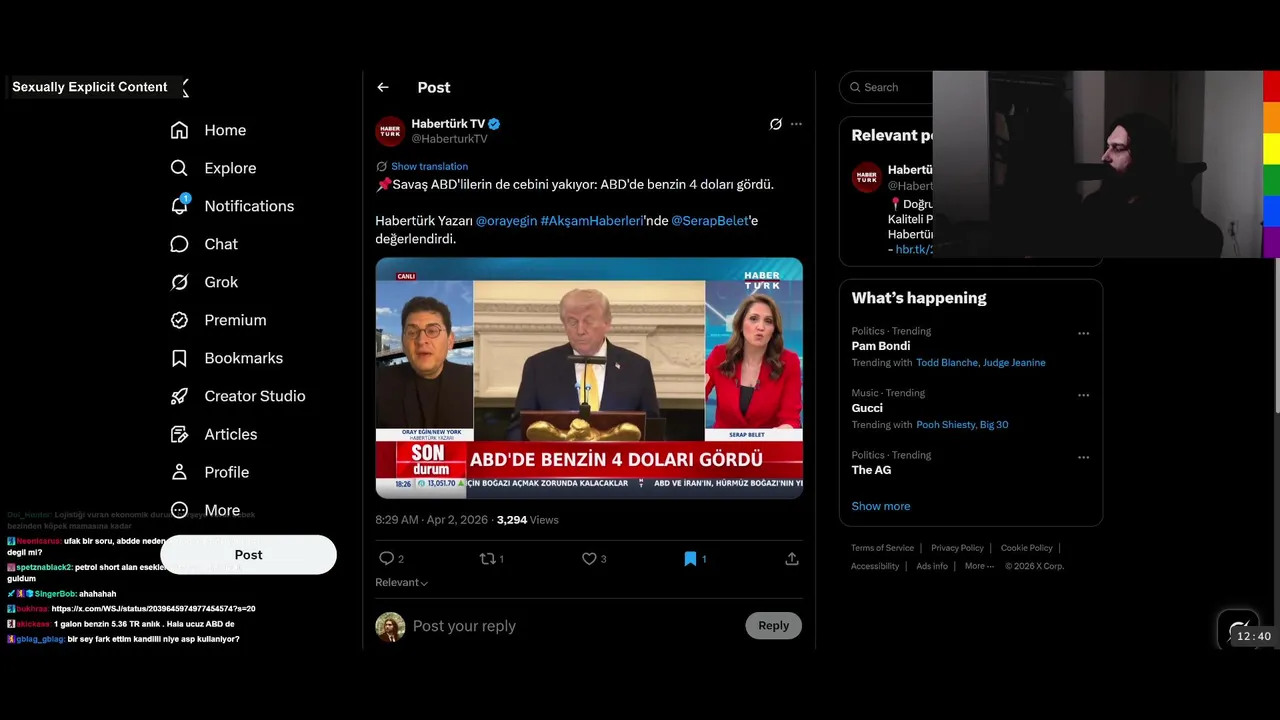Open Cookie Policy footer link

1026,548
